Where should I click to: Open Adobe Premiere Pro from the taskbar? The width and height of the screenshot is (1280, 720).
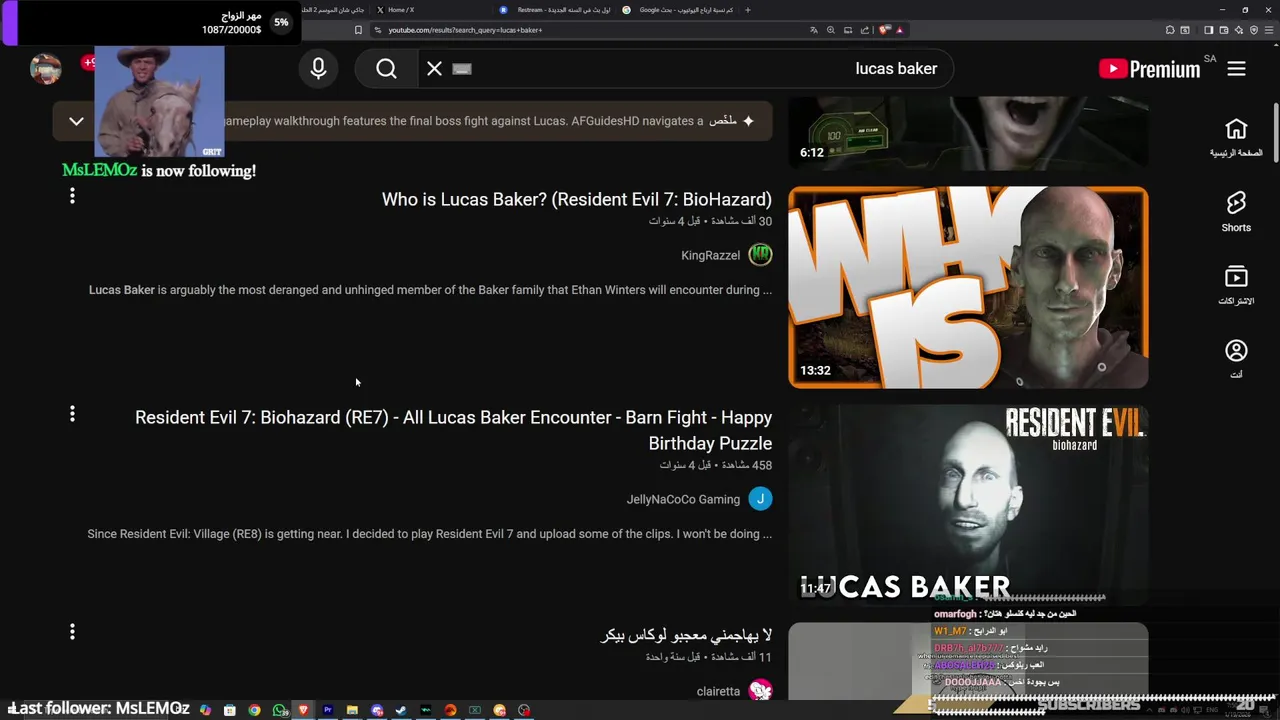click(x=327, y=710)
